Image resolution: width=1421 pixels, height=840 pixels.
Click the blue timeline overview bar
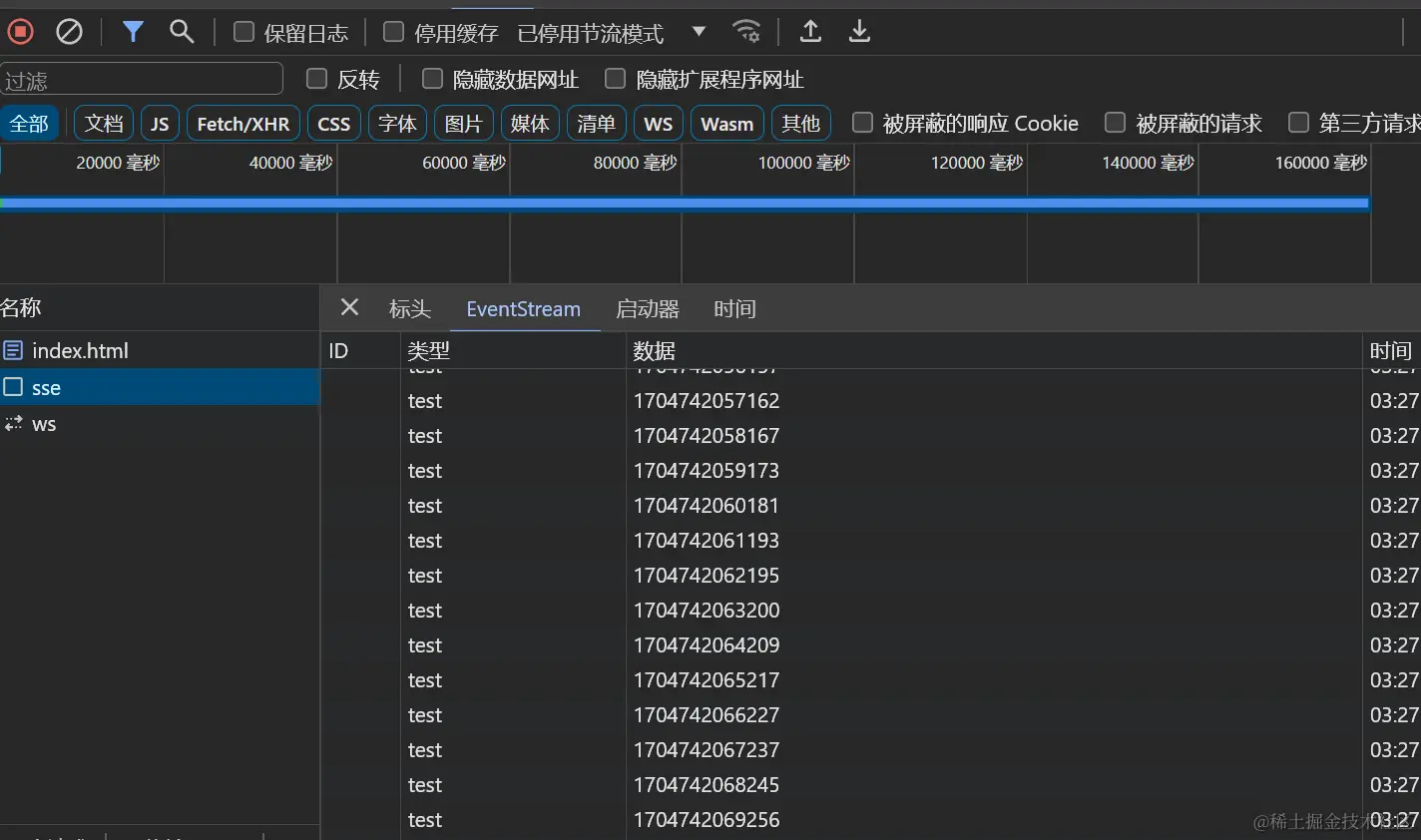(685, 204)
